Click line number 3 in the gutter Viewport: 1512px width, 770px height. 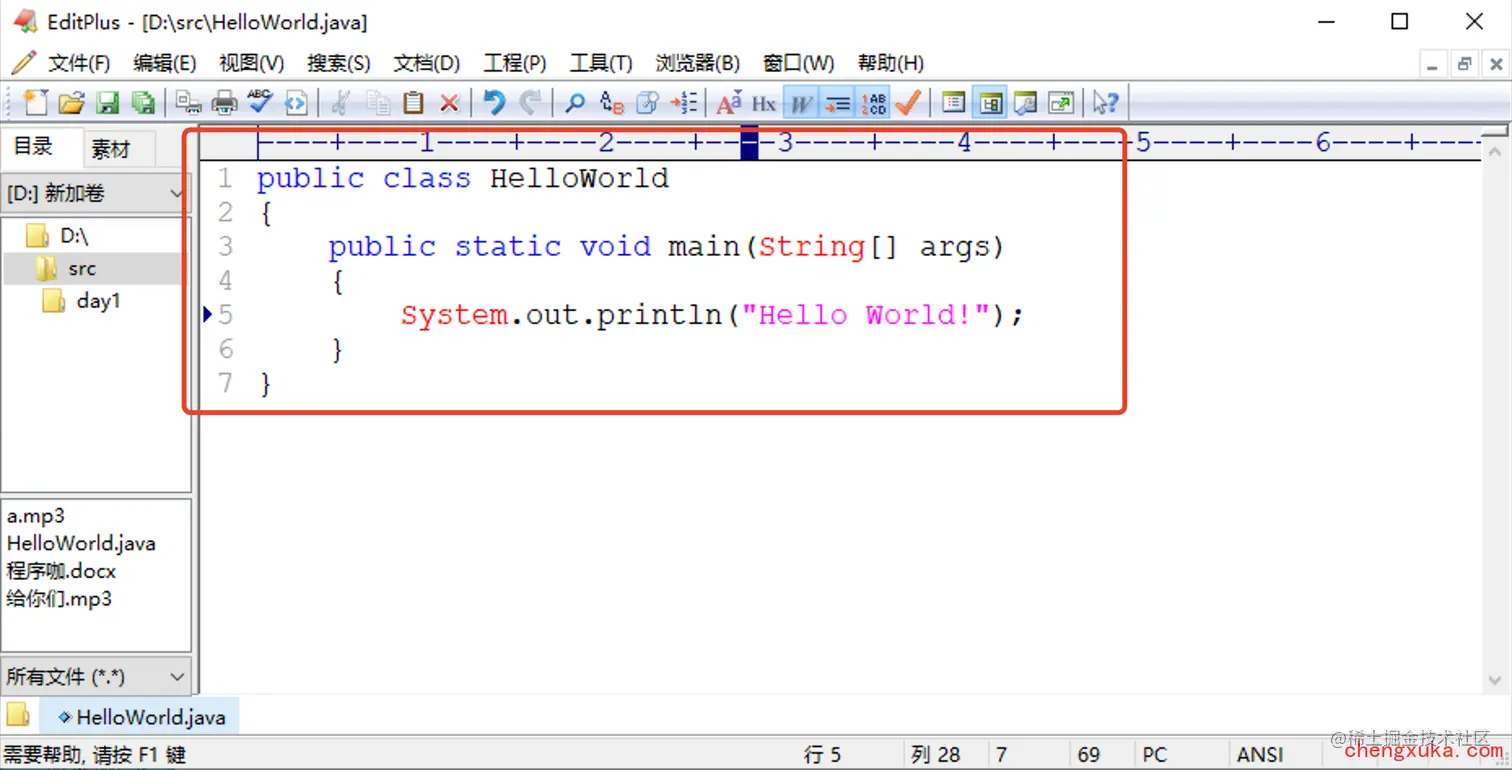coord(225,246)
